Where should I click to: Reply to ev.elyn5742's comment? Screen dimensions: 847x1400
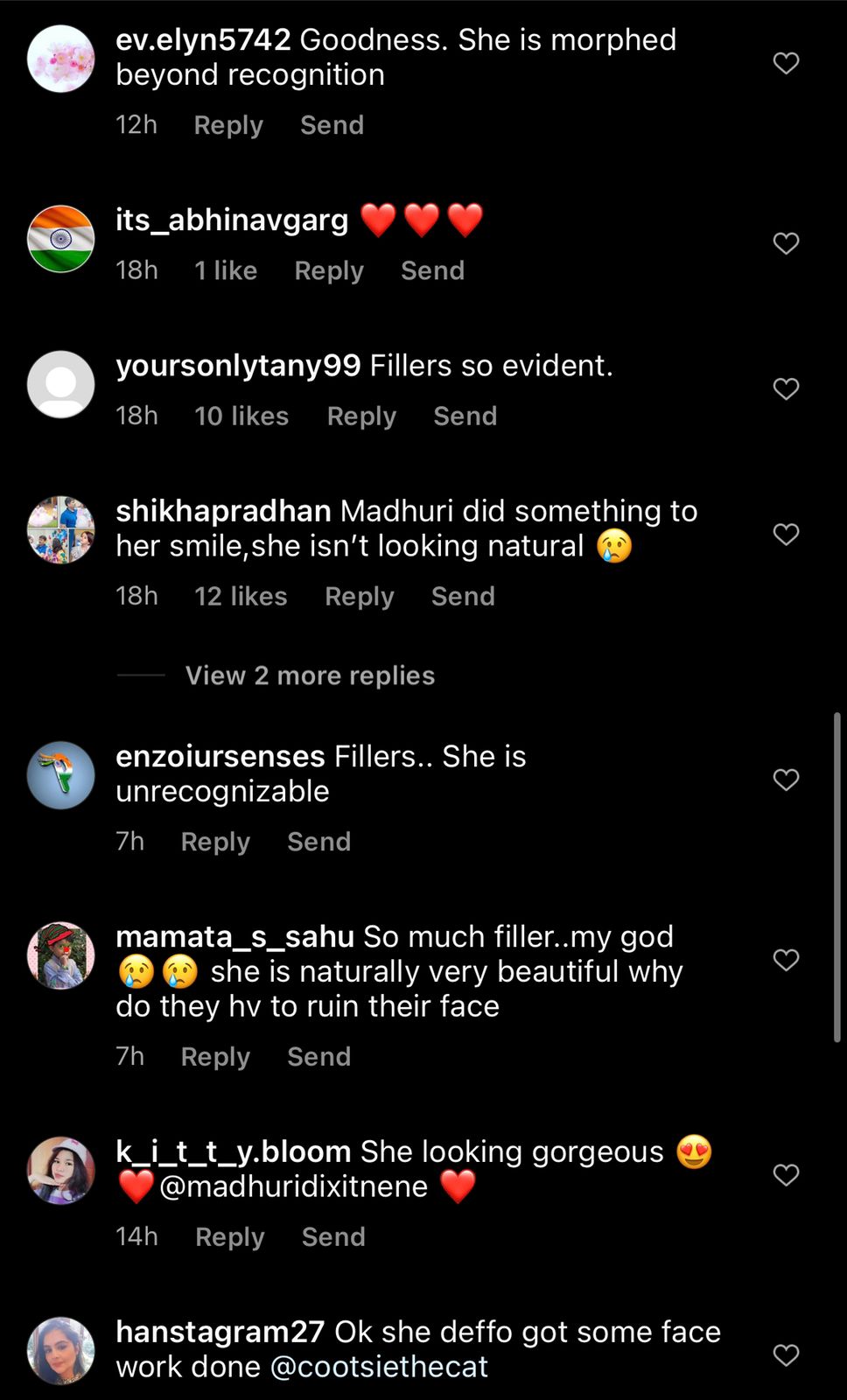228,126
